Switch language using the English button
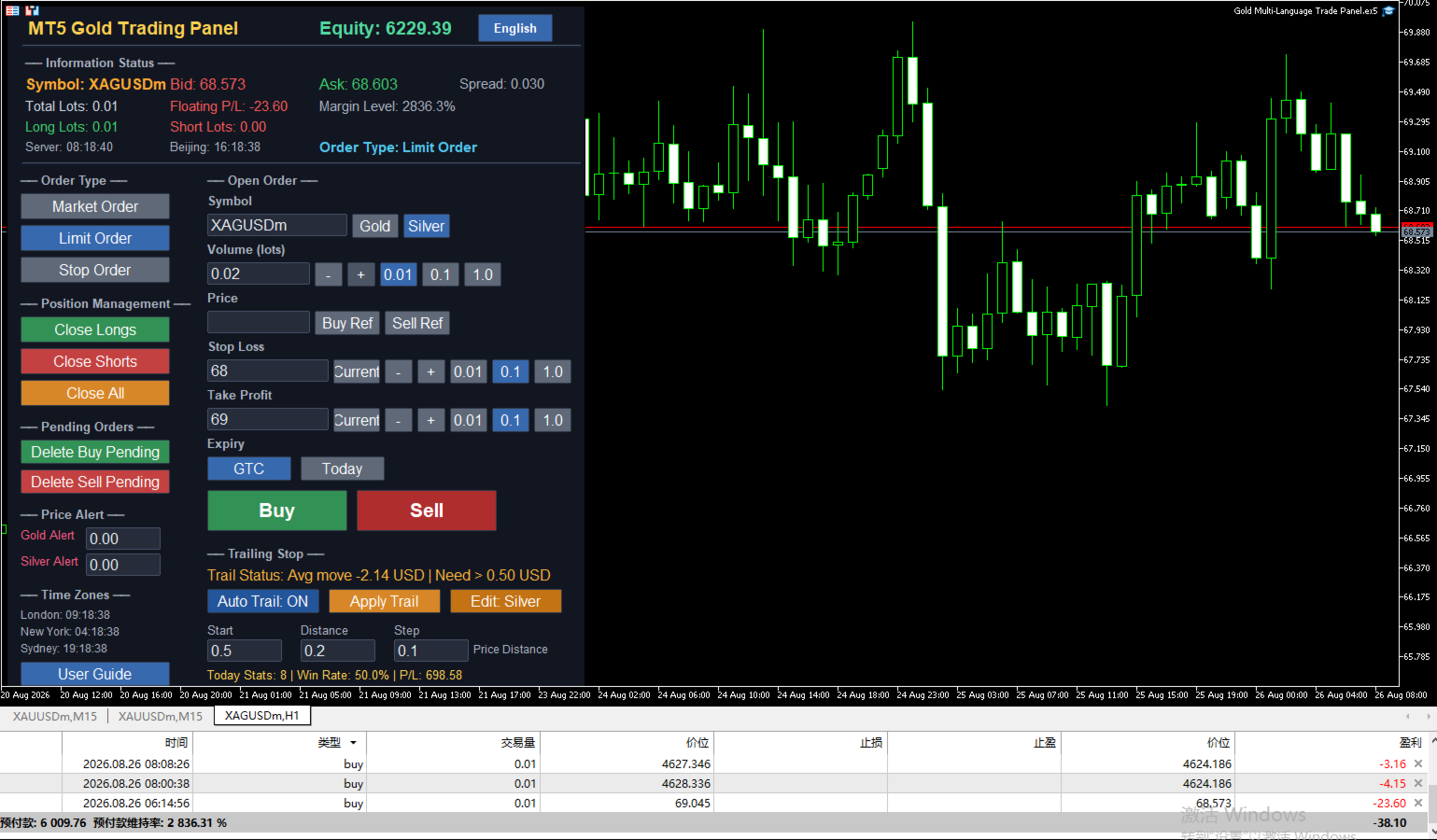 (515, 28)
